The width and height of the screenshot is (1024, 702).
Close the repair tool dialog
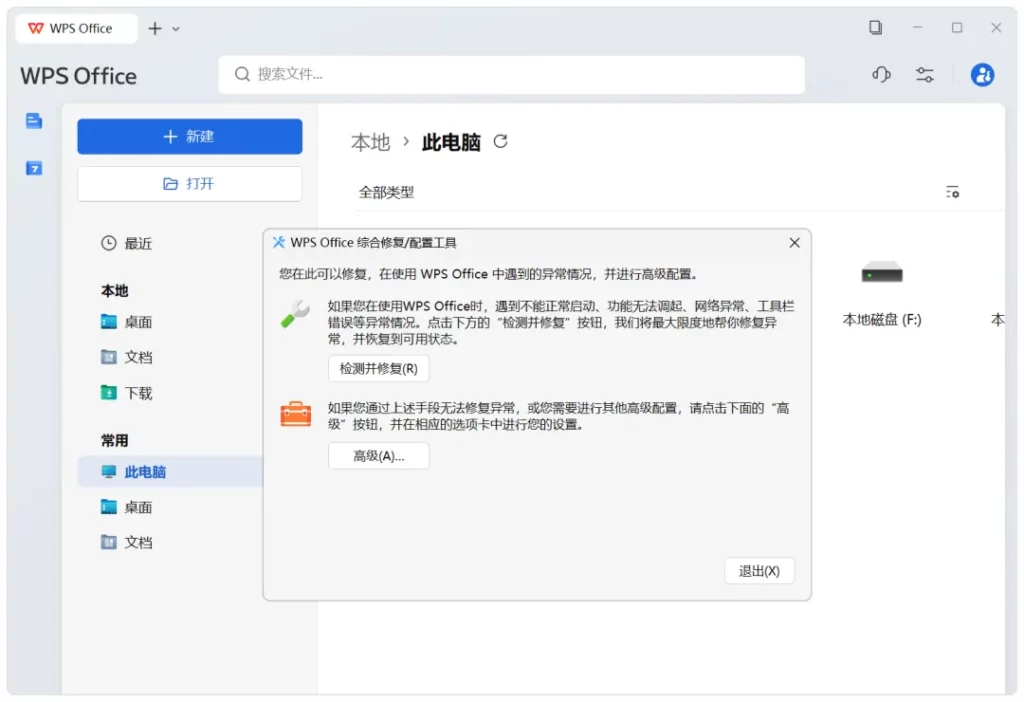coord(794,243)
